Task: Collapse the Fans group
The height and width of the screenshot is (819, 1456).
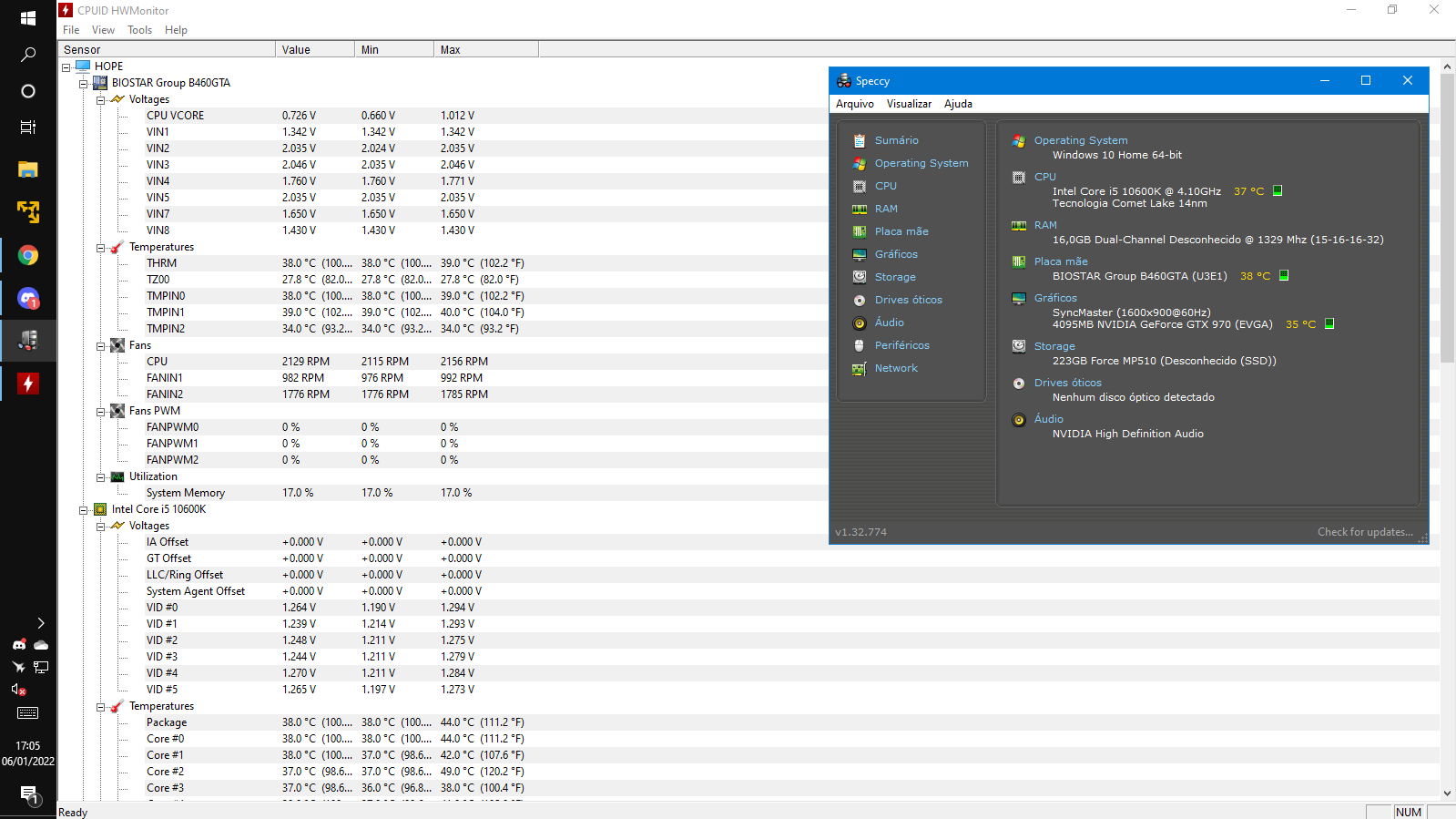Action: click(x=100, y=346)
